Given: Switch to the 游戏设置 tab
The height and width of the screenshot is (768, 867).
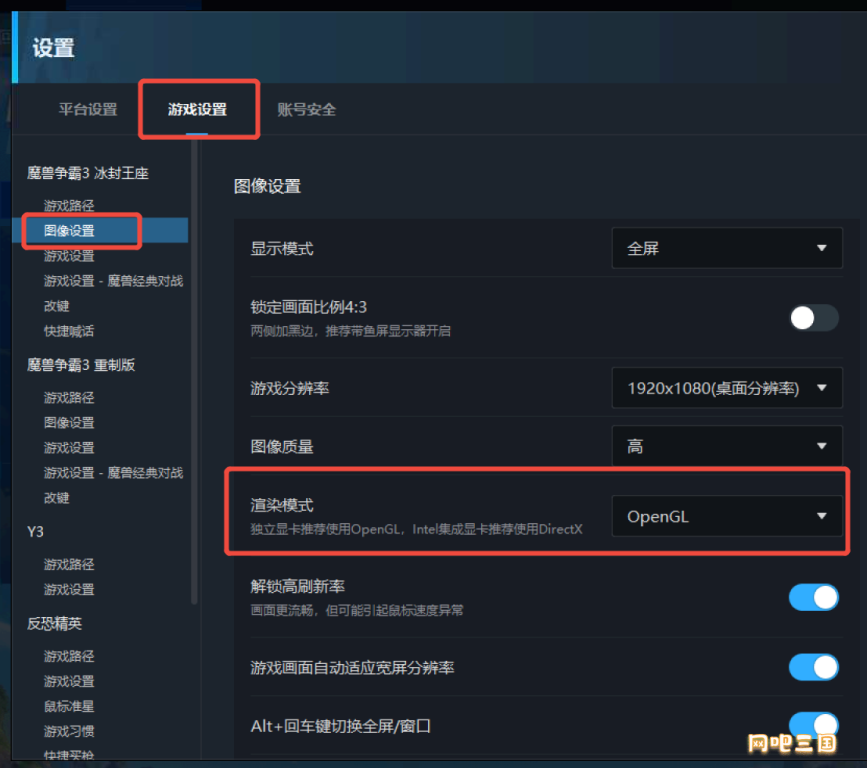Looking at the screenshot, I should [197, 109].
